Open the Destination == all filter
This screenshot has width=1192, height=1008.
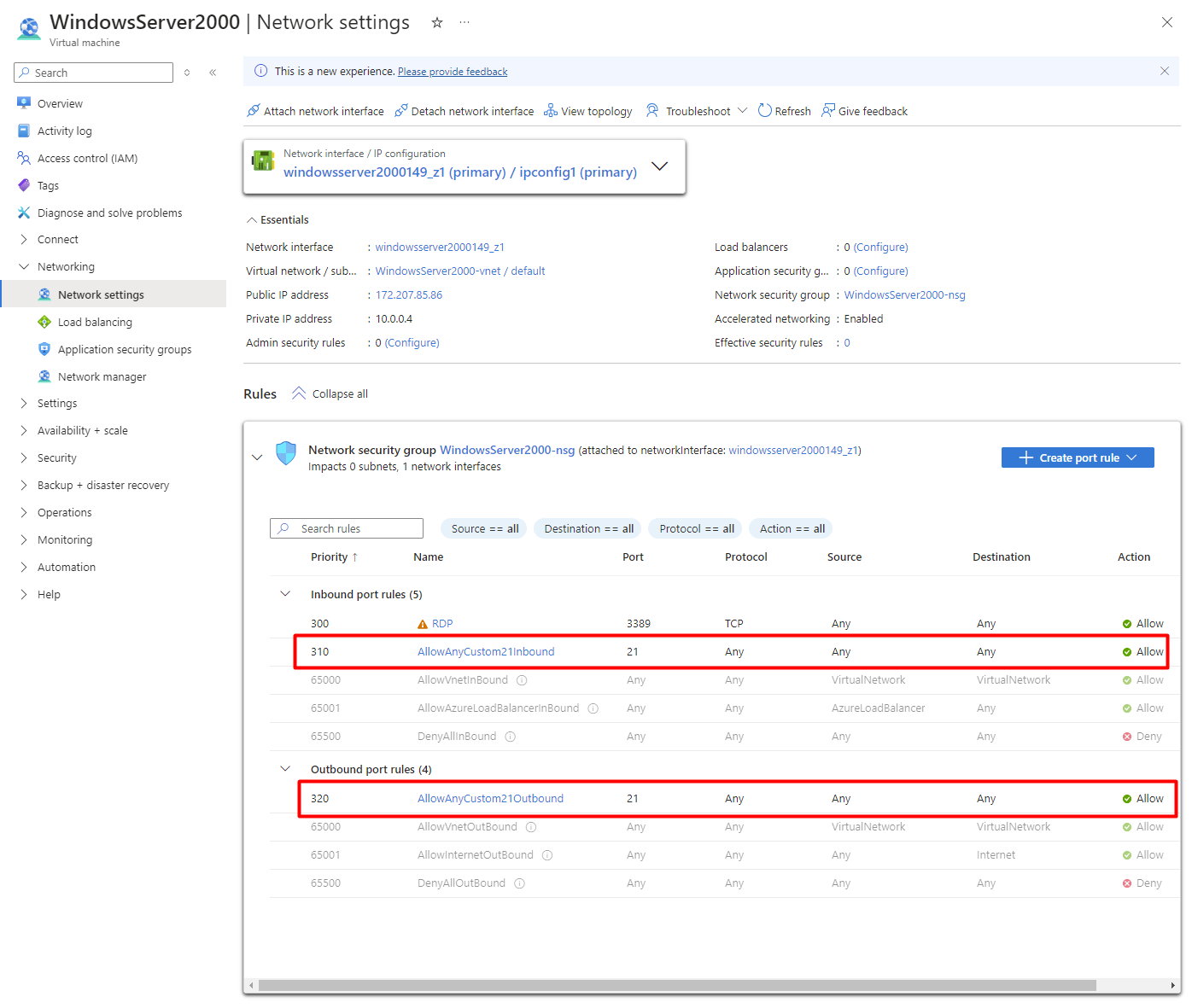[588, 528]
